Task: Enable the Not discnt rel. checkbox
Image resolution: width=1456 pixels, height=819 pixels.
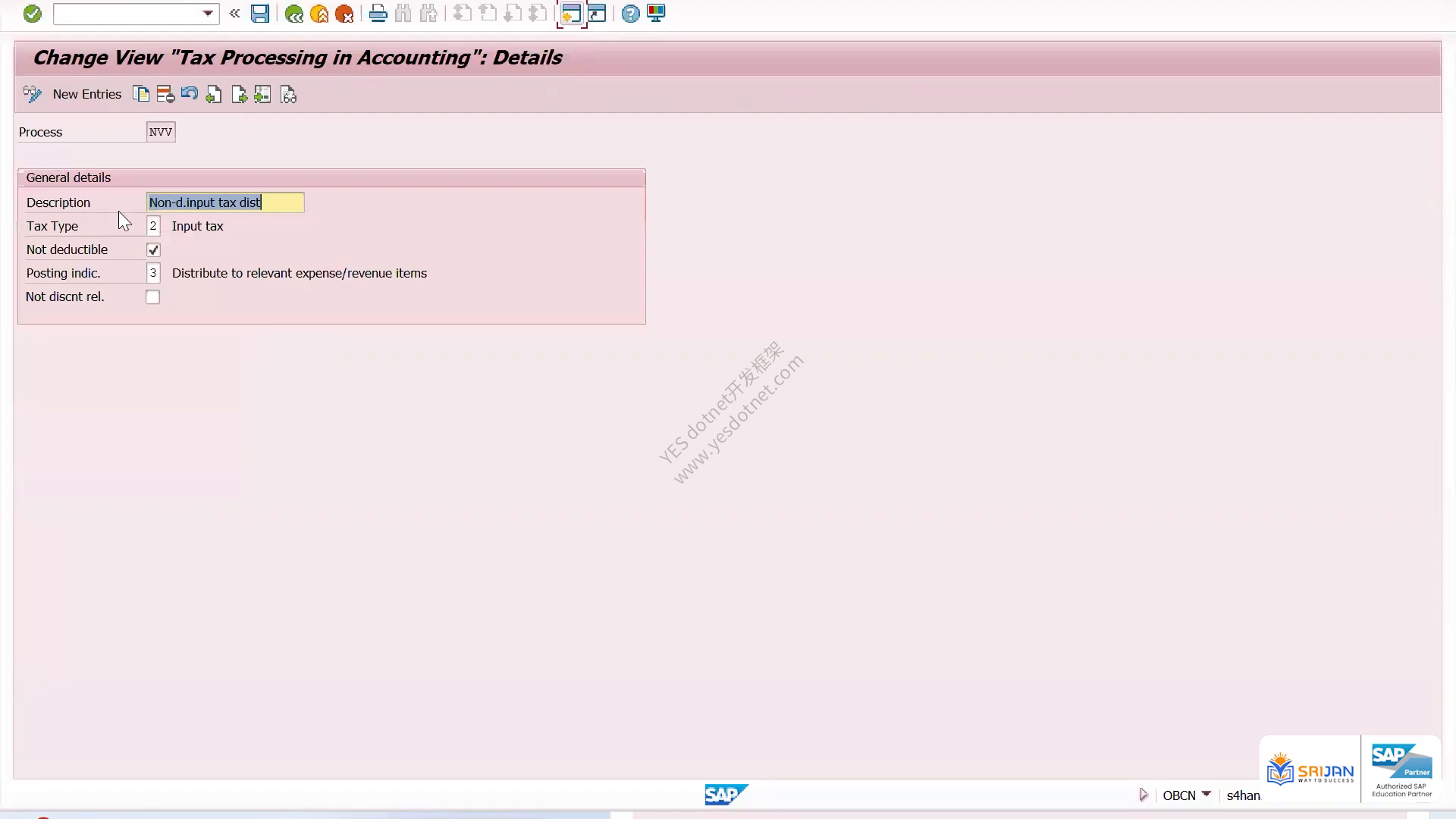Action: [x=153, y=297]
